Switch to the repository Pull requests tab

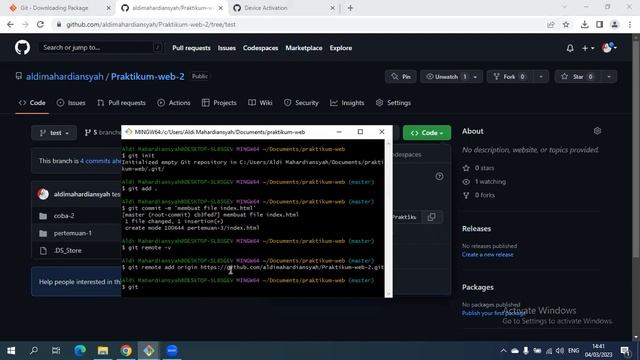(x=121, y=103)
